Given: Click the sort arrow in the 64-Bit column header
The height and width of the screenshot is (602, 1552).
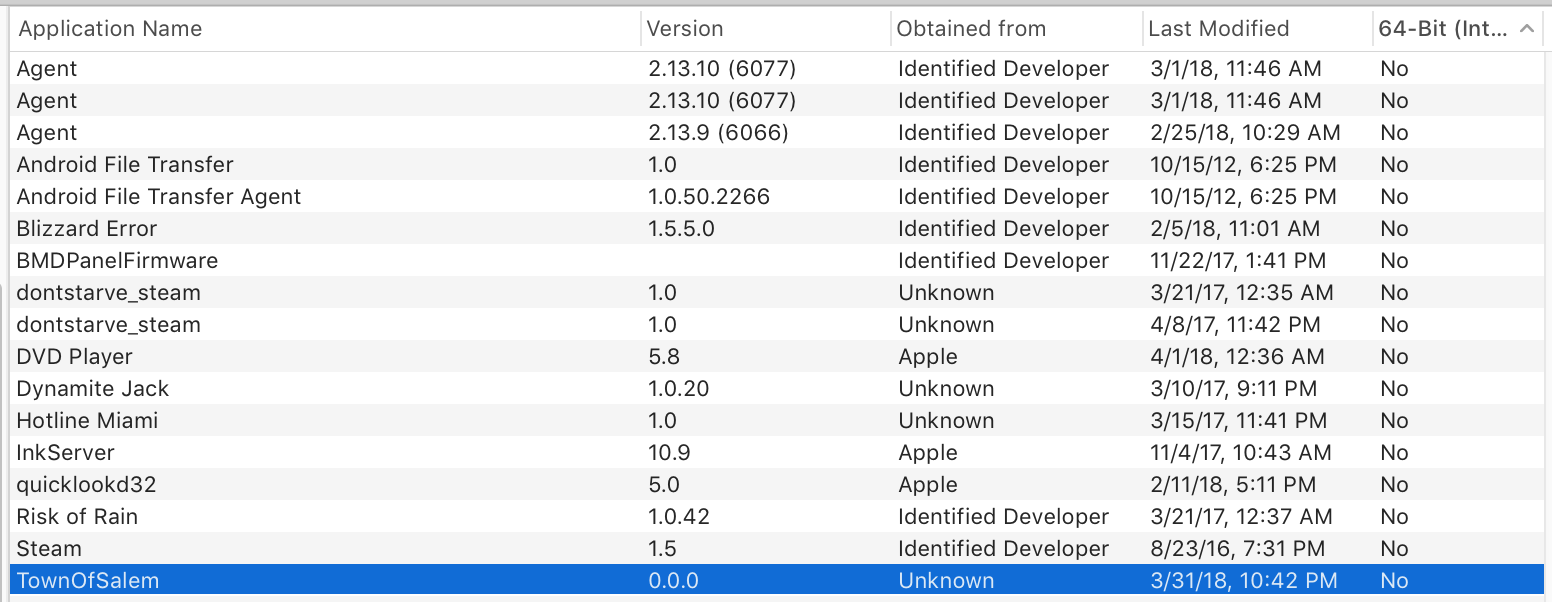Looking at the screenshot, I should point(1526,29).
